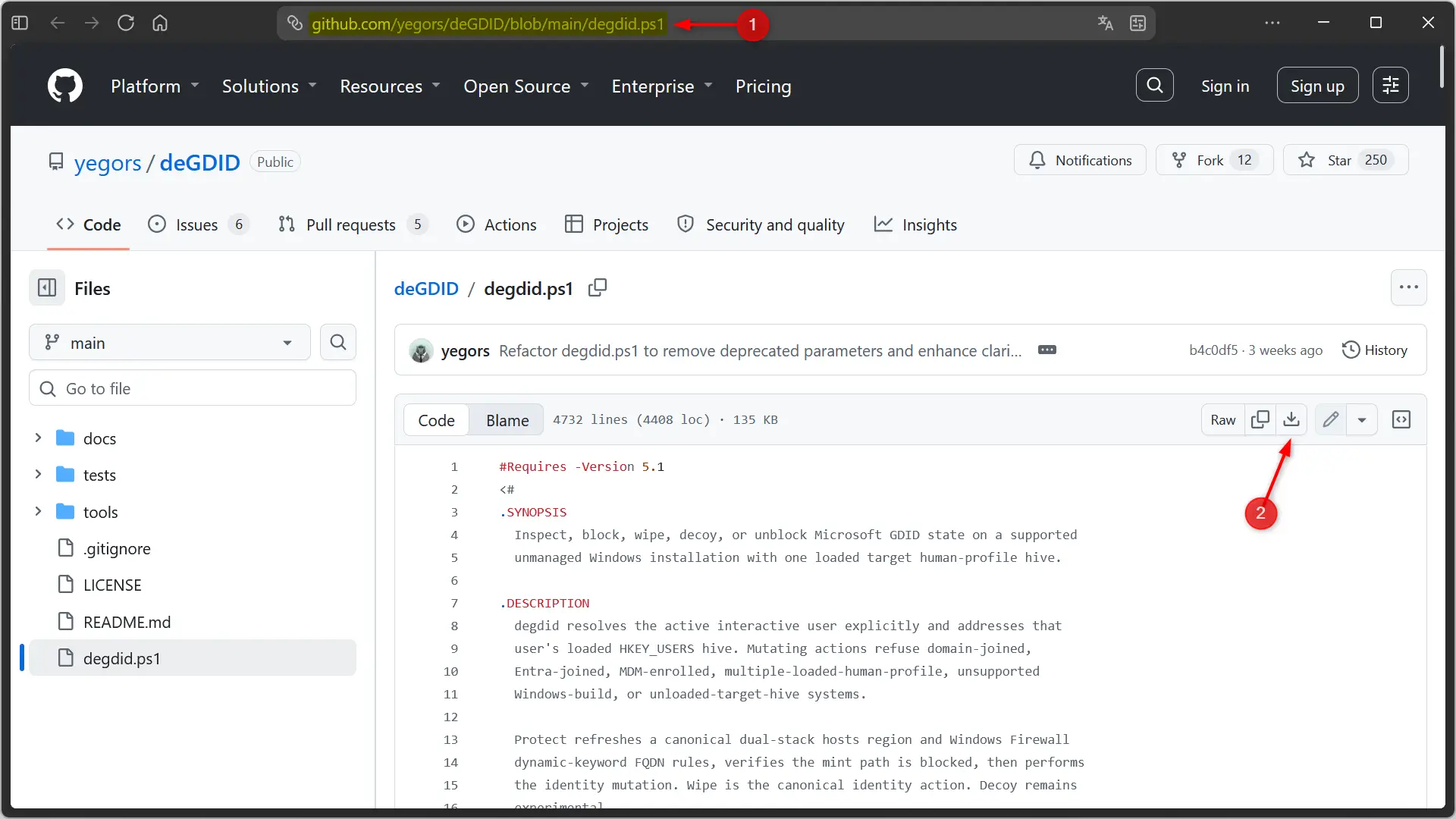Image resolution: width=1456 pixels, height=819 pixels.
Task: Open the GitHub search button
Action: [x=1154, y=85]
